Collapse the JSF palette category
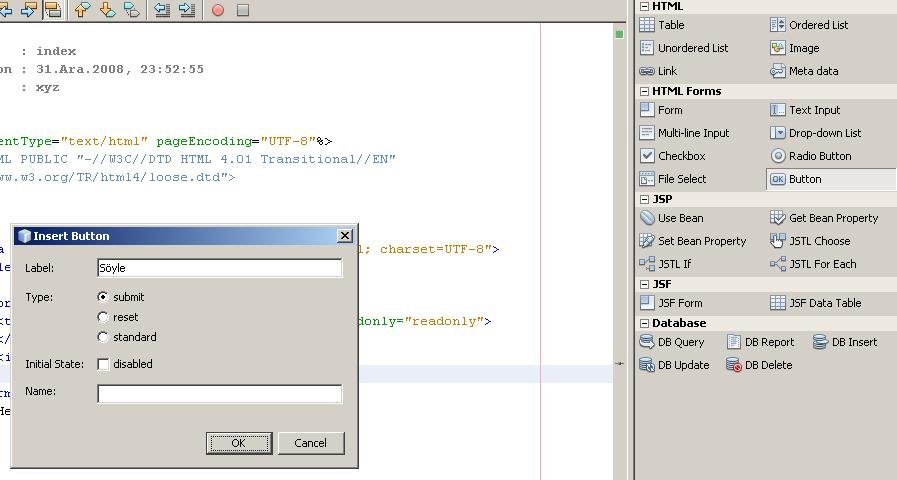This screenshot has width=897, height=480. (x=645, y=284)
